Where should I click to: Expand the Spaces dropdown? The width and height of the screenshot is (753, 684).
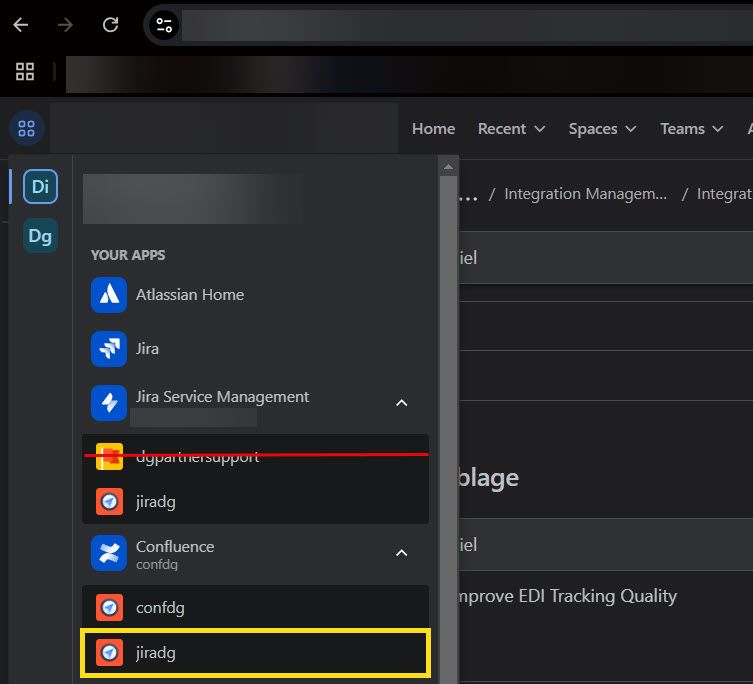coord(602,129)
